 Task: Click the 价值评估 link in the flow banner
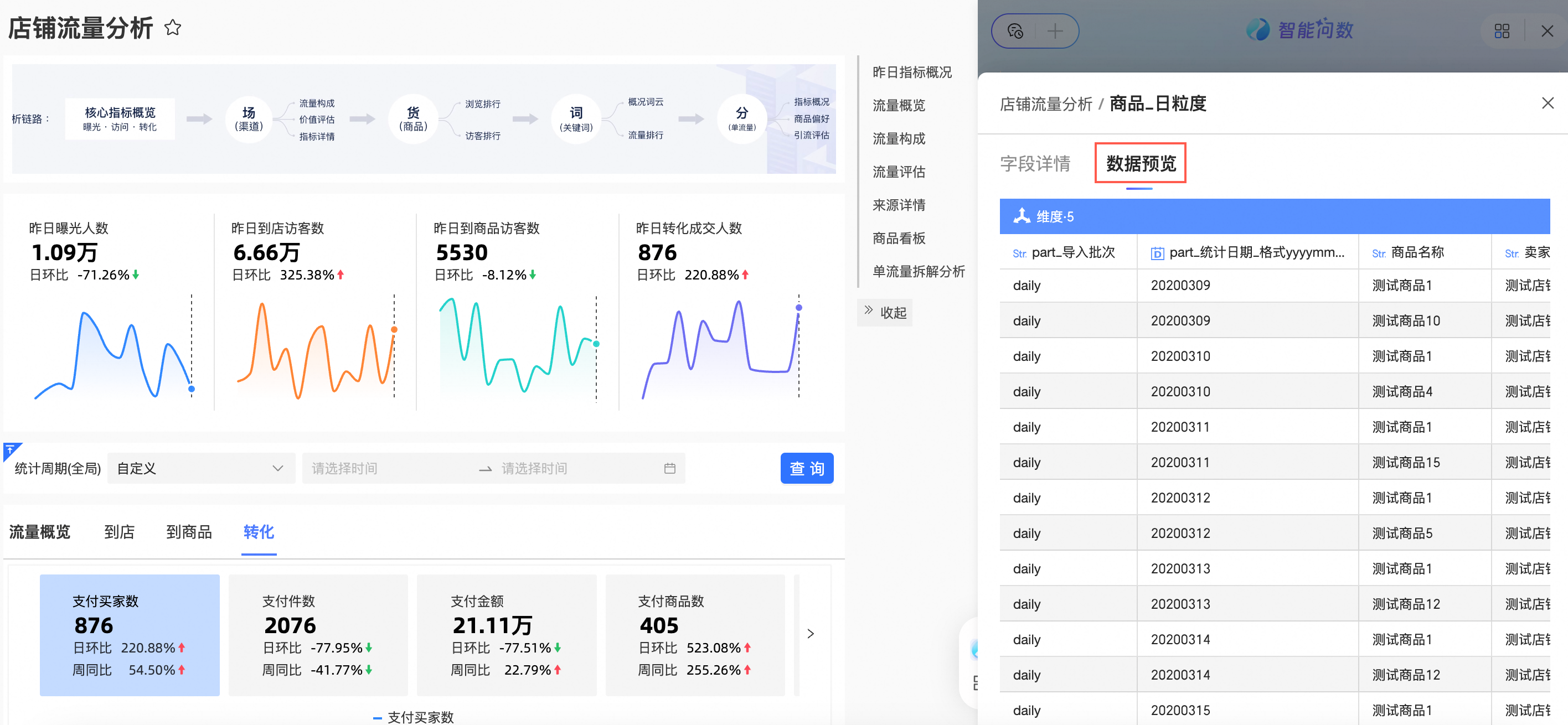coord(317,120)
